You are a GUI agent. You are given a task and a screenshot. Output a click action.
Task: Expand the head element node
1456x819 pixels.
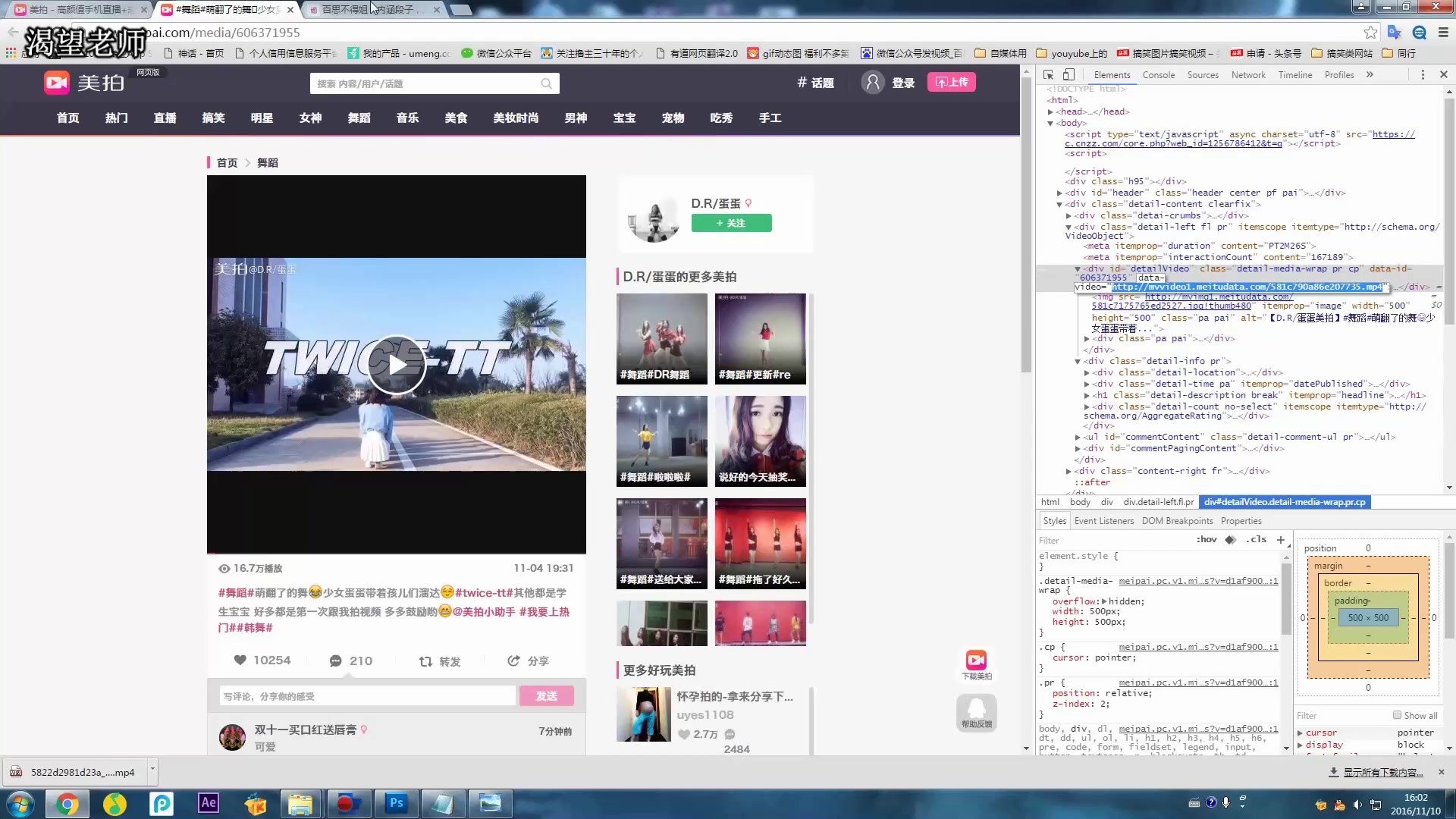[1050, 111]
